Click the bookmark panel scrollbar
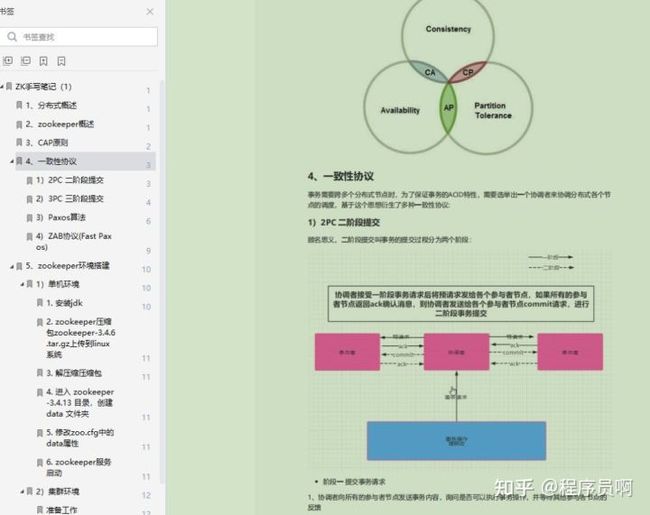 (162, 282)
